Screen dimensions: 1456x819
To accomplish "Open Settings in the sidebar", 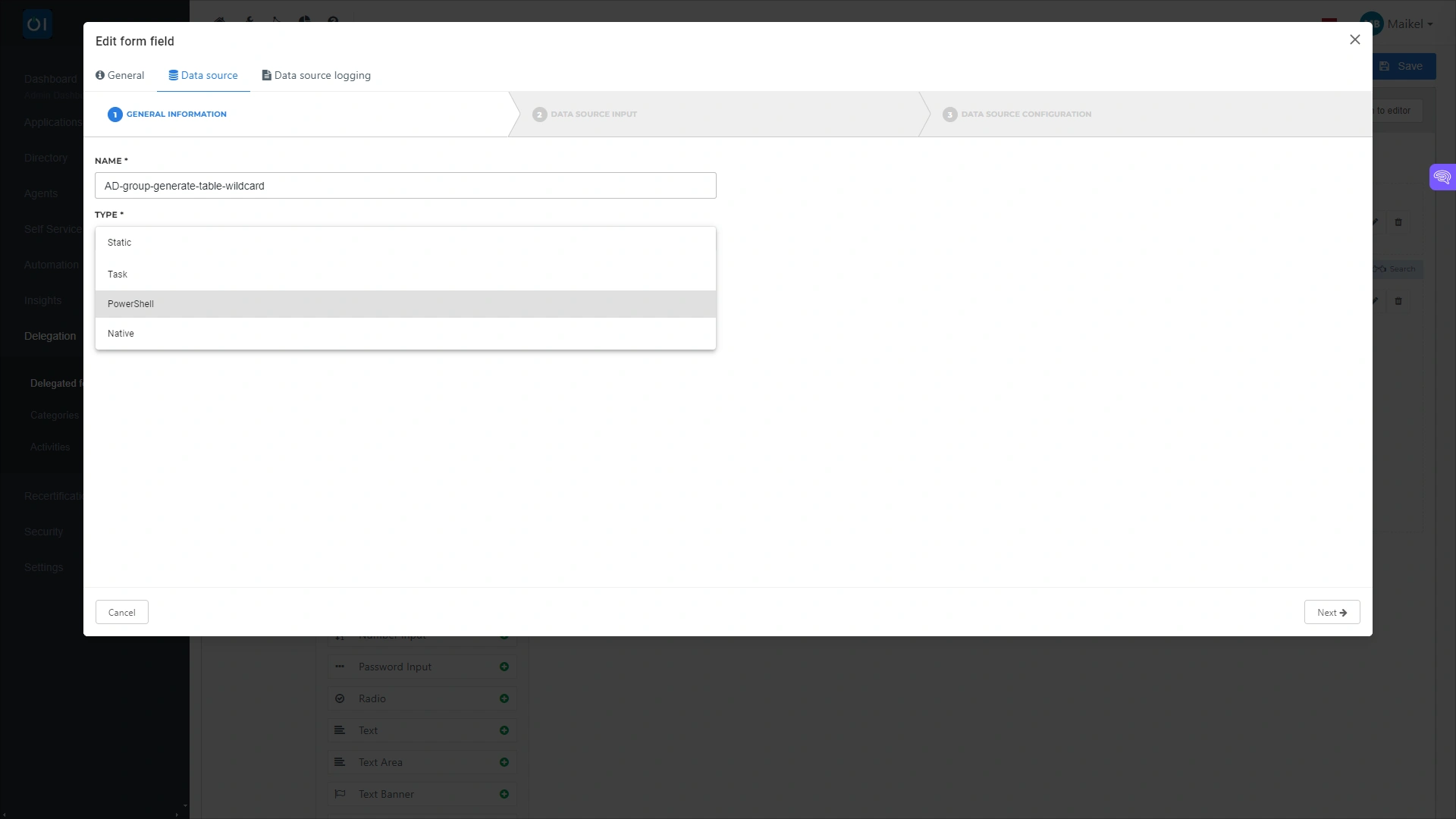I will (x=43, y=567).
